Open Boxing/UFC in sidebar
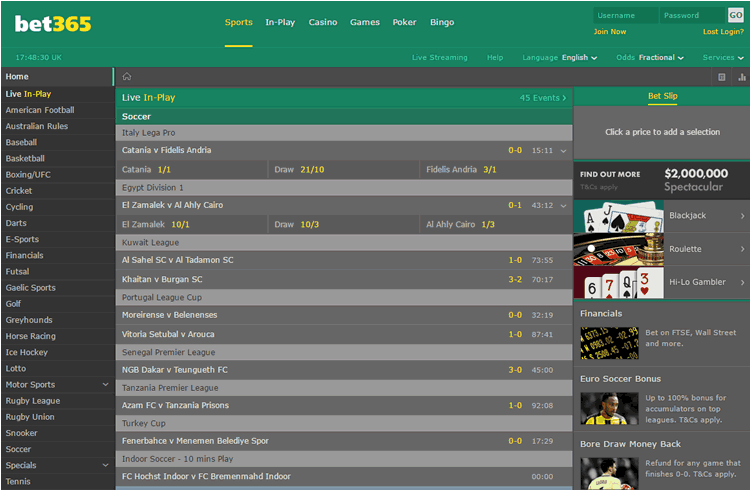750x490 pixels. point(57,175)
